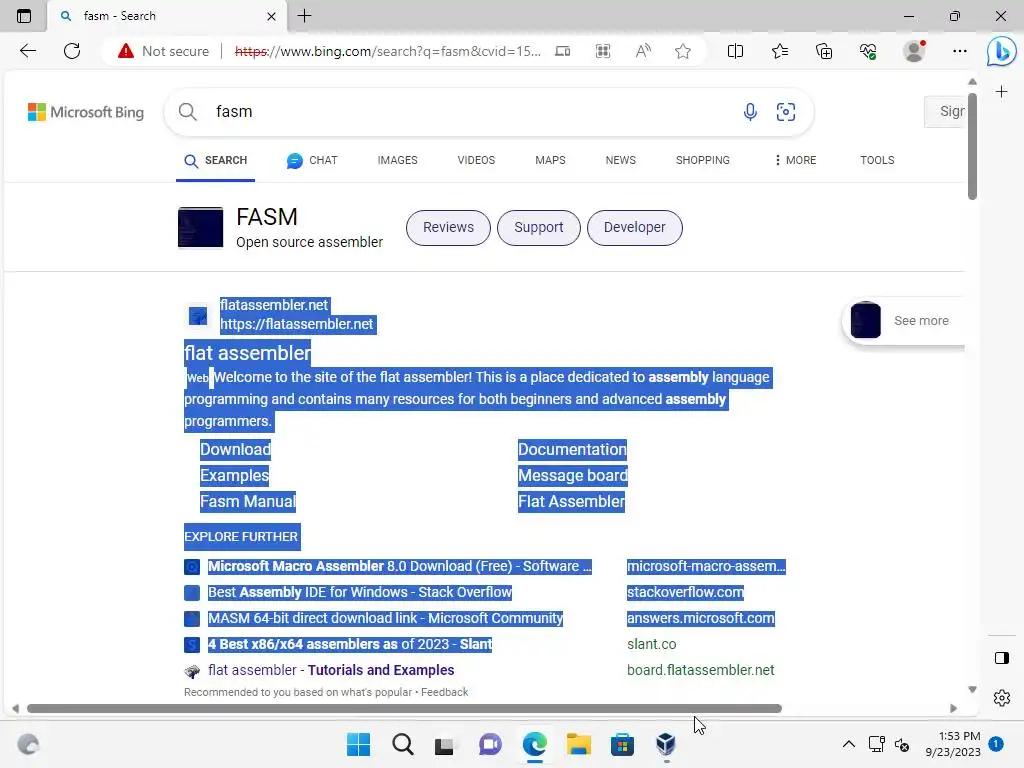Toggle the split screen icon
Image resolution: width=1024 pixels, height=768 pixels.
tap(735, 51)
